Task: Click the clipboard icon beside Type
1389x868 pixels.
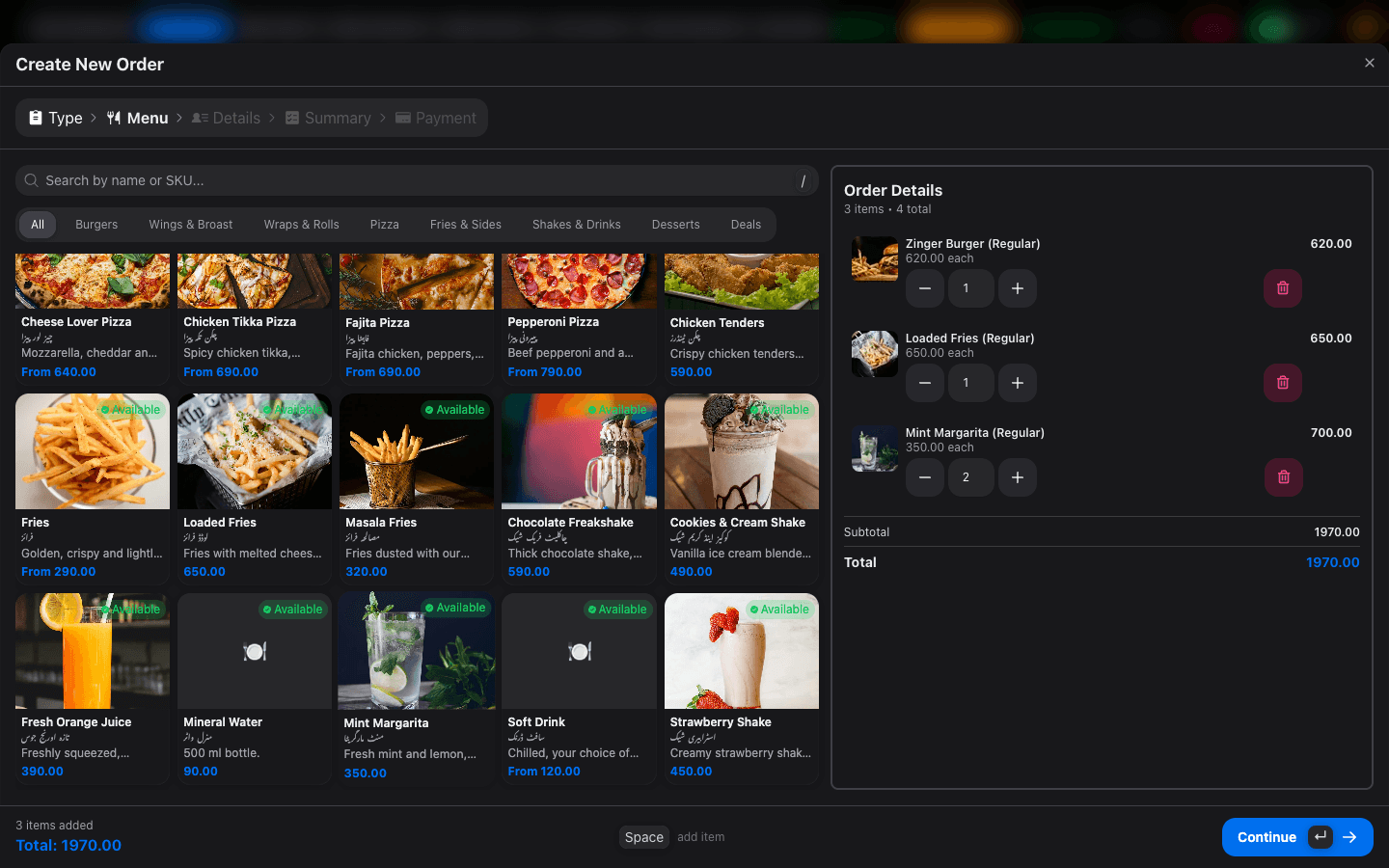Action: tap(36, 118)
